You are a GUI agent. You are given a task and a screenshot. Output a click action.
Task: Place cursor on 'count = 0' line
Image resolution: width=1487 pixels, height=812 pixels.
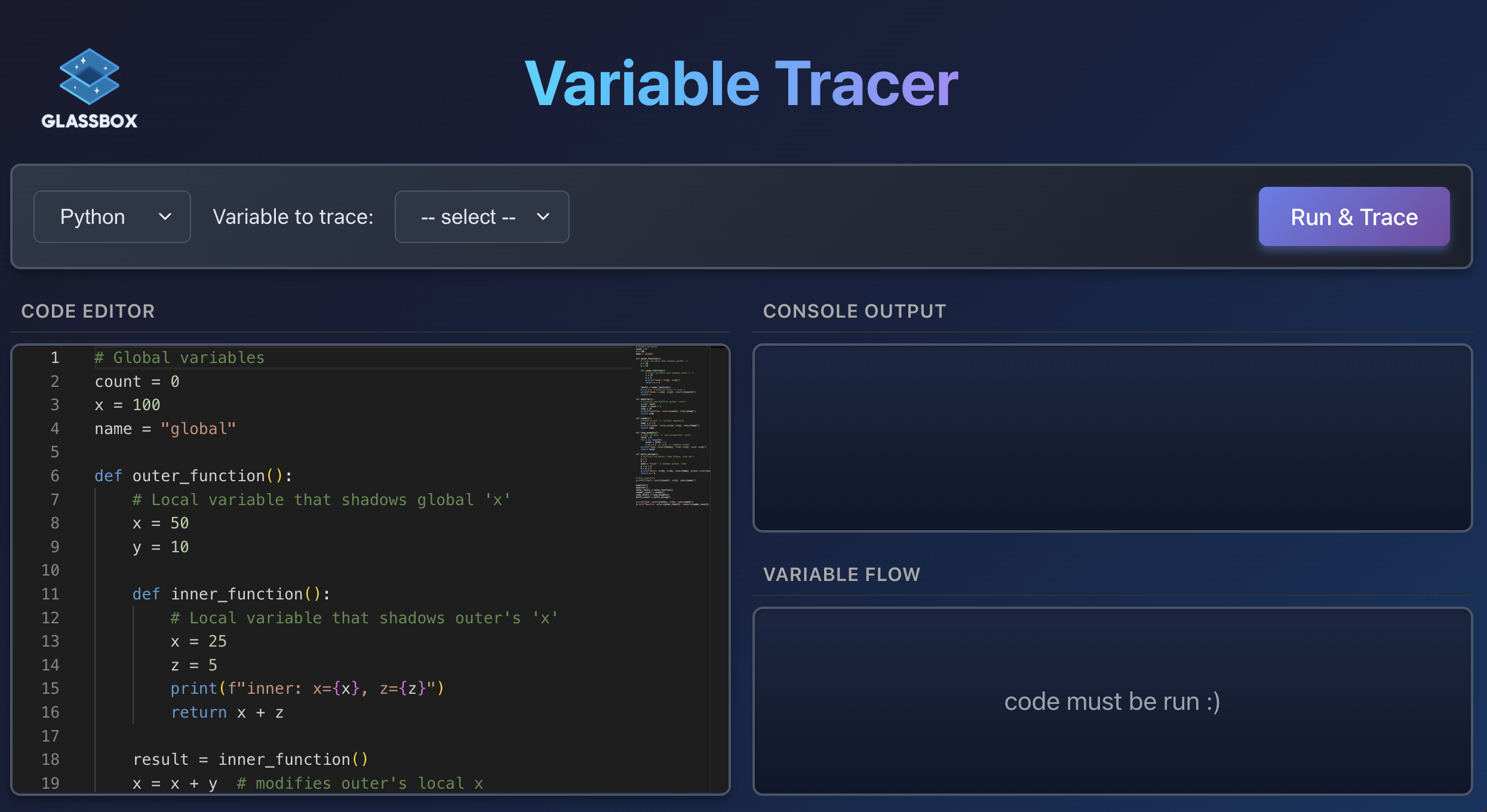click(x=137, y=382)
